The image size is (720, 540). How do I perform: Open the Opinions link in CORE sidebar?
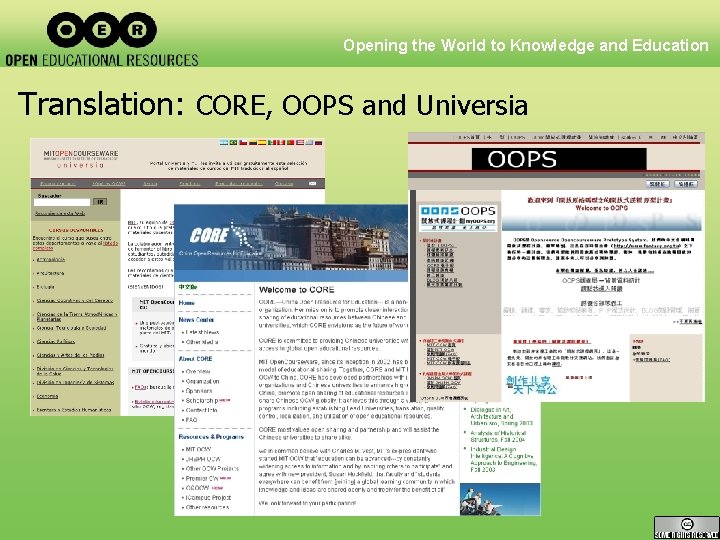(199, 391)
